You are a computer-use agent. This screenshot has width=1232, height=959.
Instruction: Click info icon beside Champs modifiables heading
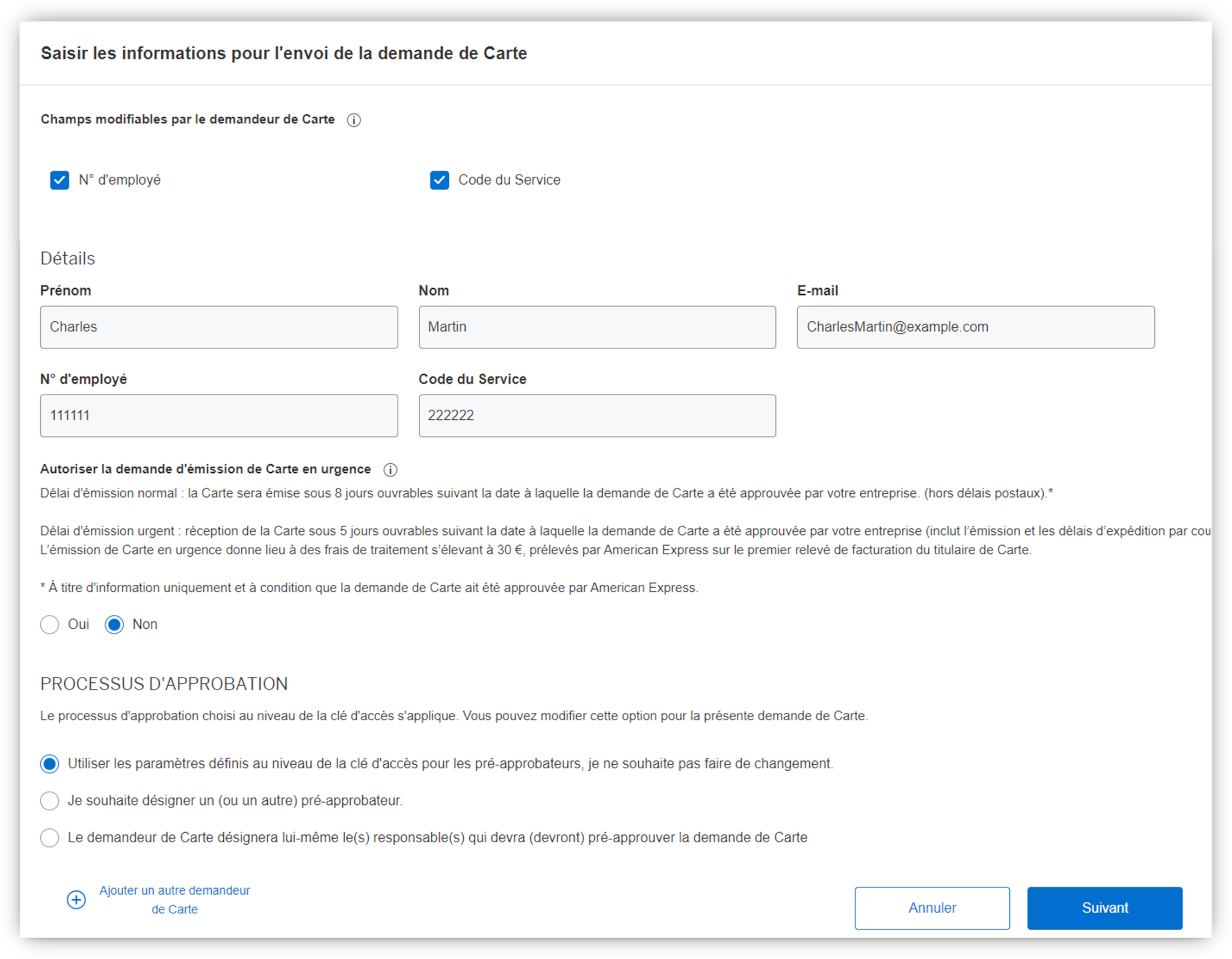click(x=354, y=120)
